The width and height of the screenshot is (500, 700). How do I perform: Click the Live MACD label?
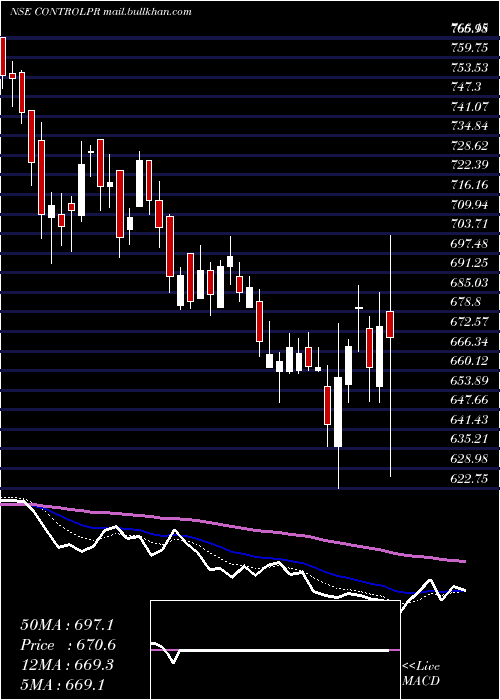(x=421, y=674)
